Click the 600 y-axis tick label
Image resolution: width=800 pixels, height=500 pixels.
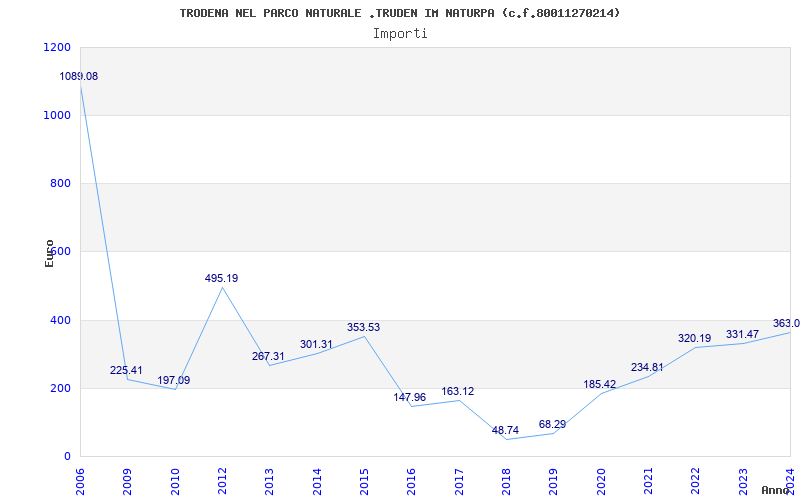click(x=60, y=252)
